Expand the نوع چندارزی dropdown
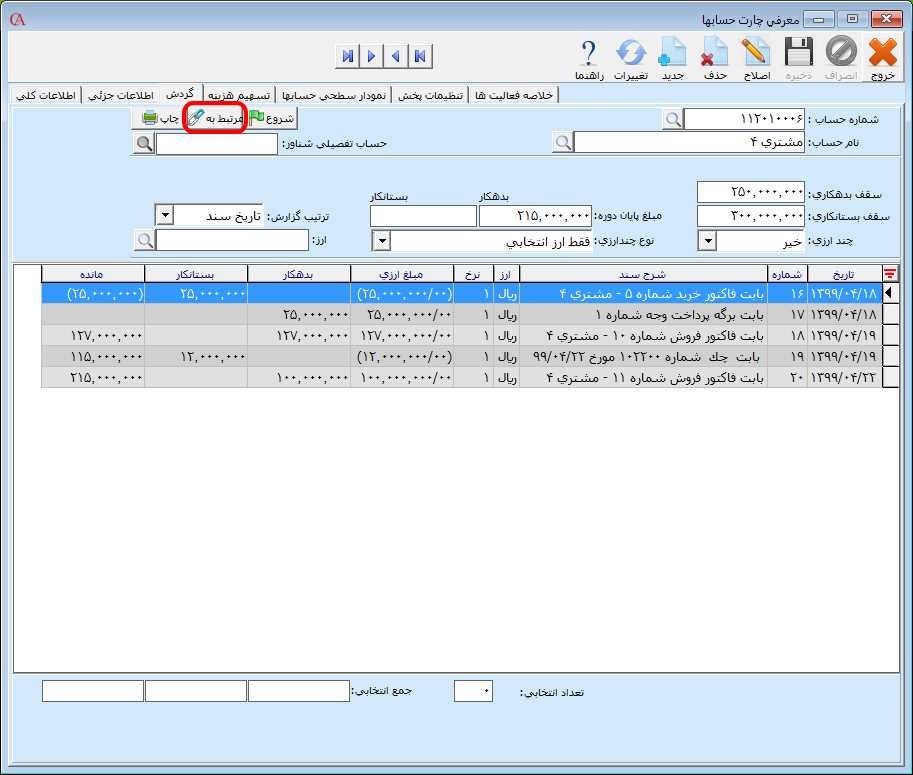Screen dimensions: 913x775 [x=381, y=241]
